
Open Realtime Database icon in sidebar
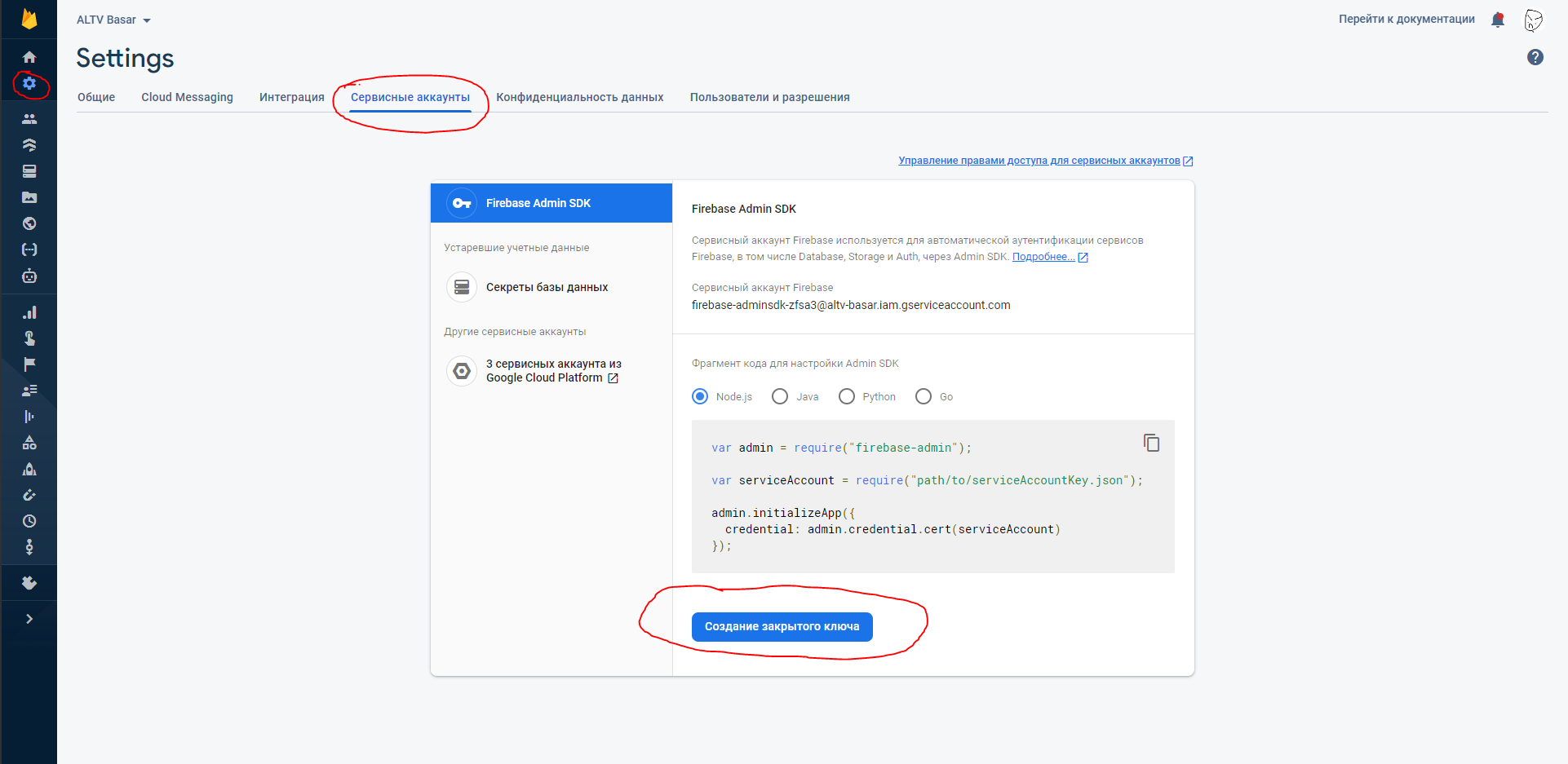pyautogui.click(x=29, y=171)
